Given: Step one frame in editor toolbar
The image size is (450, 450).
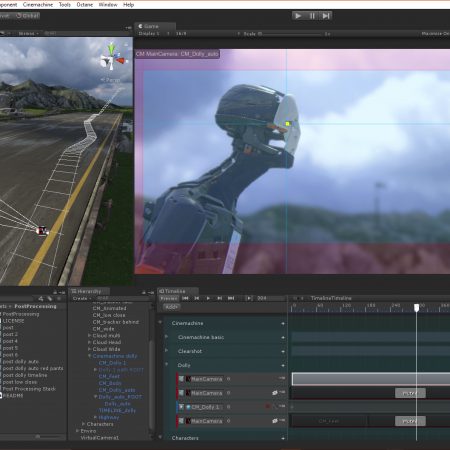Looking at the screenshot, I should point(326,16).
